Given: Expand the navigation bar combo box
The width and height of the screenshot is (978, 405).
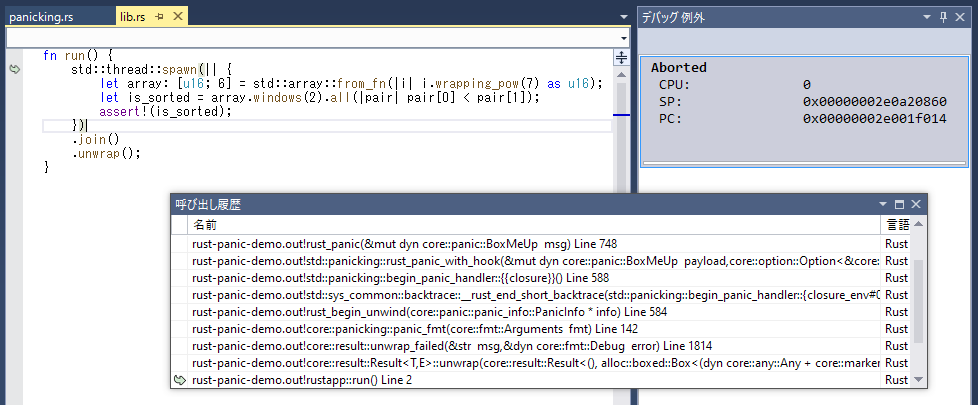Looking at the screenshot, I should pos(622,37).
